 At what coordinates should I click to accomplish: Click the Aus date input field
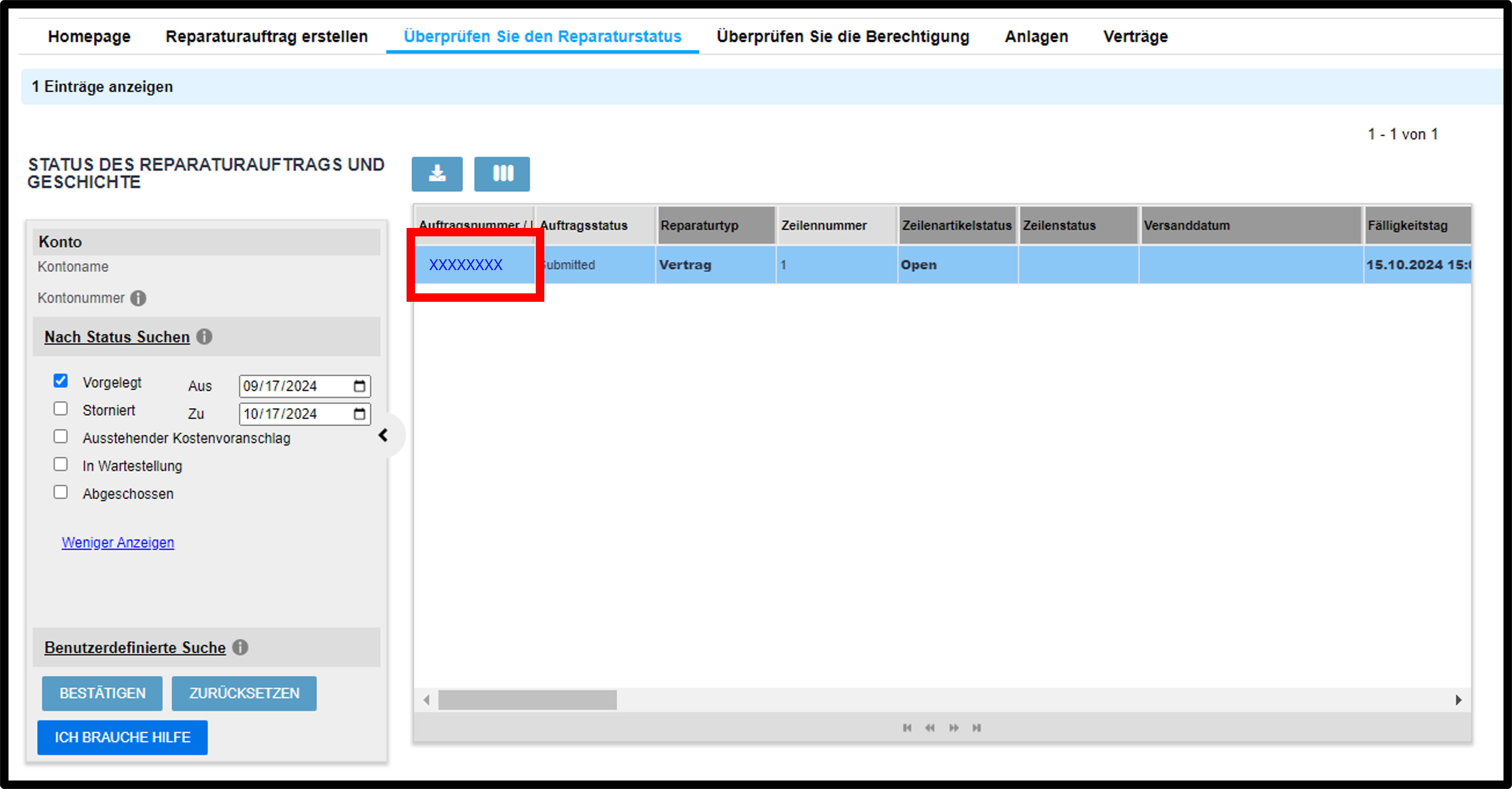point(305,386)
